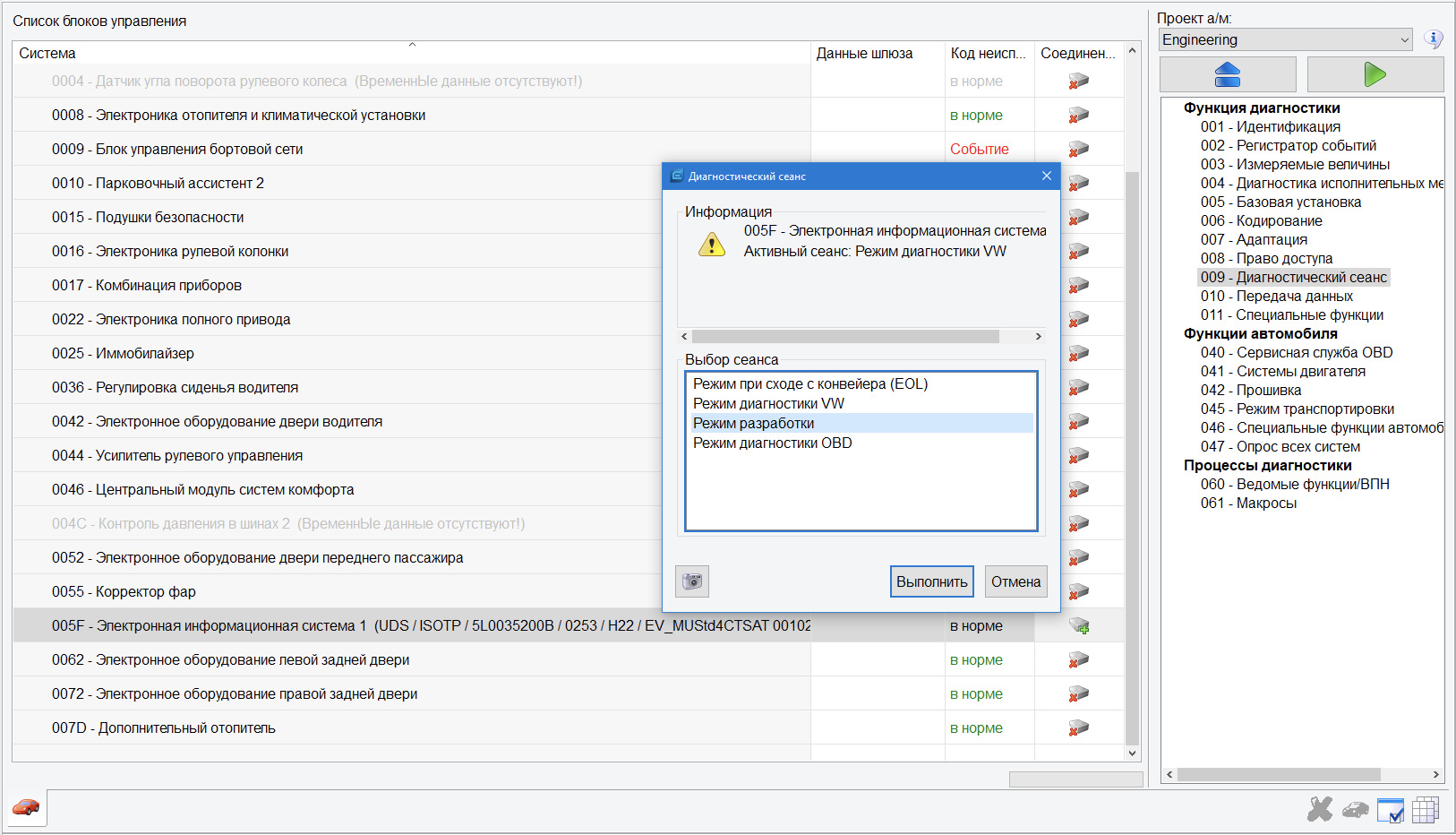Click the camera snapshot icon in the dialog

click(x=691, y=581)
